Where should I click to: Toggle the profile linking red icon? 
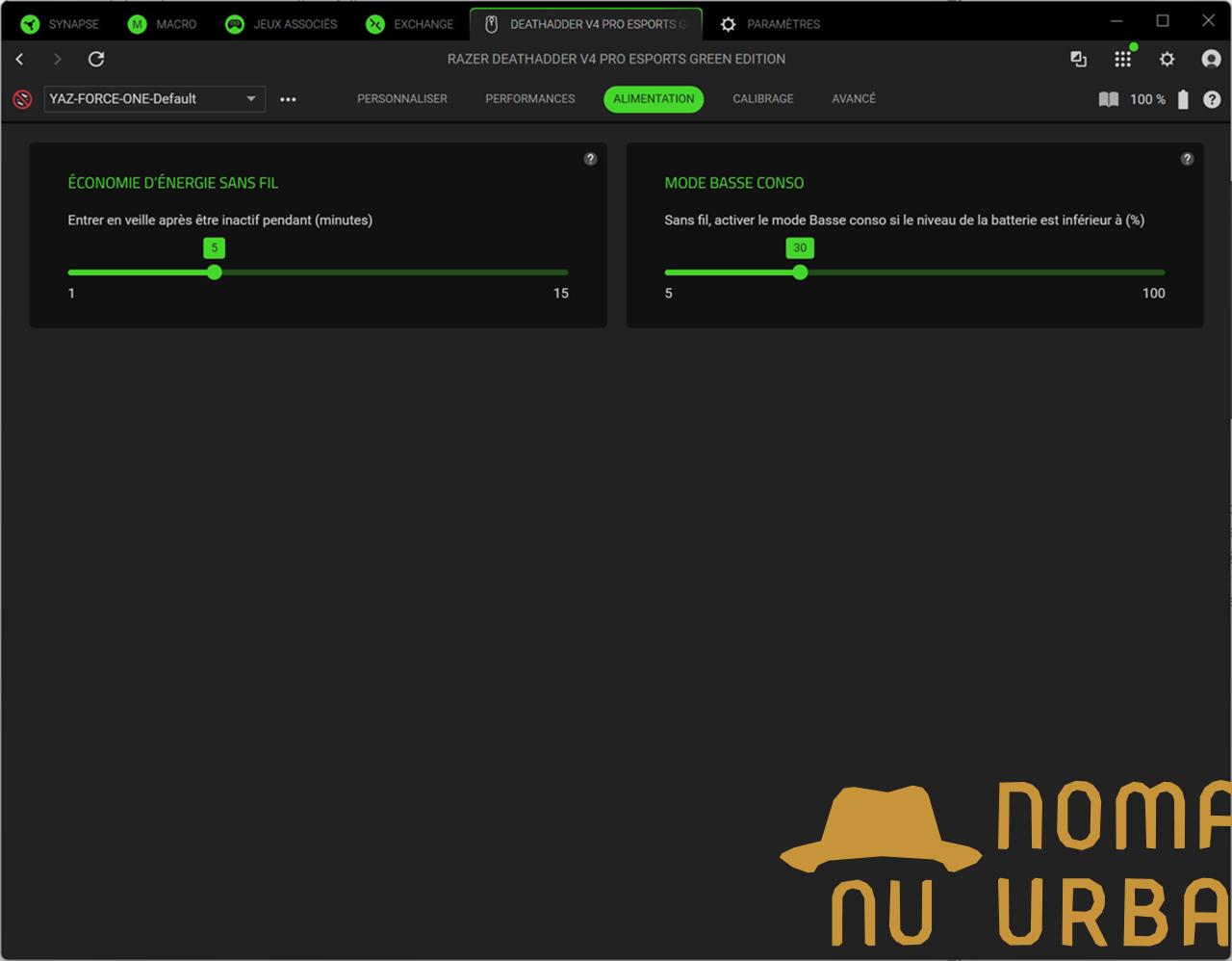21,99
